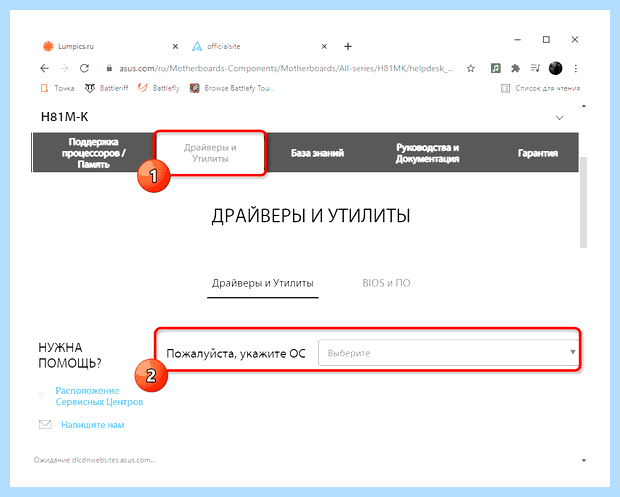Bookmark this page with the star icon
This screenshot has width=620, height=497.
click(471, 68)
